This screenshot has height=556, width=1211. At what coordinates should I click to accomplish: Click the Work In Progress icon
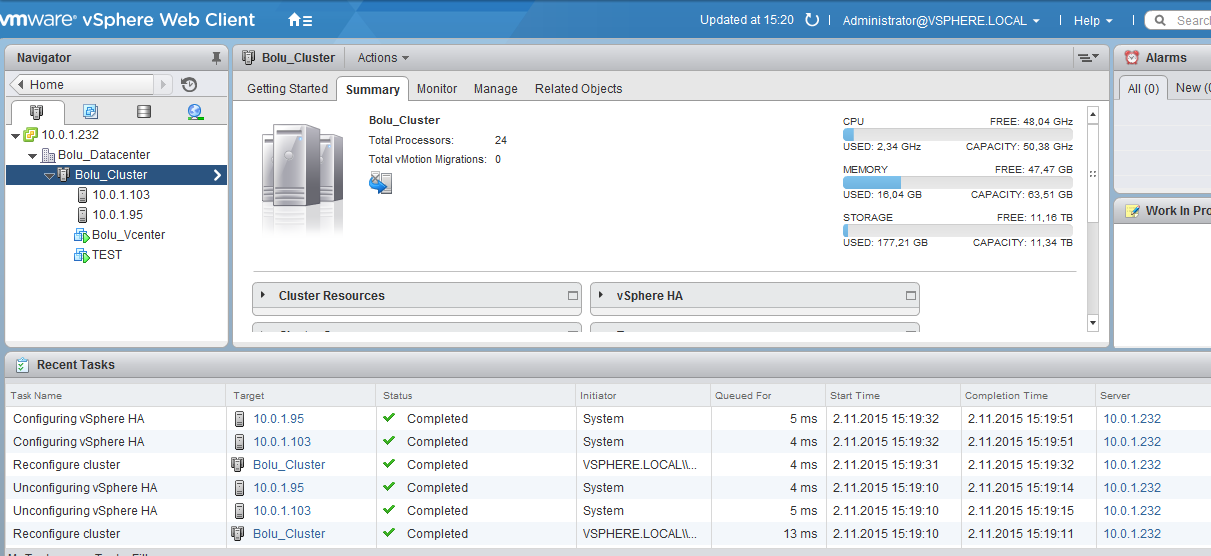(1132, 211)
